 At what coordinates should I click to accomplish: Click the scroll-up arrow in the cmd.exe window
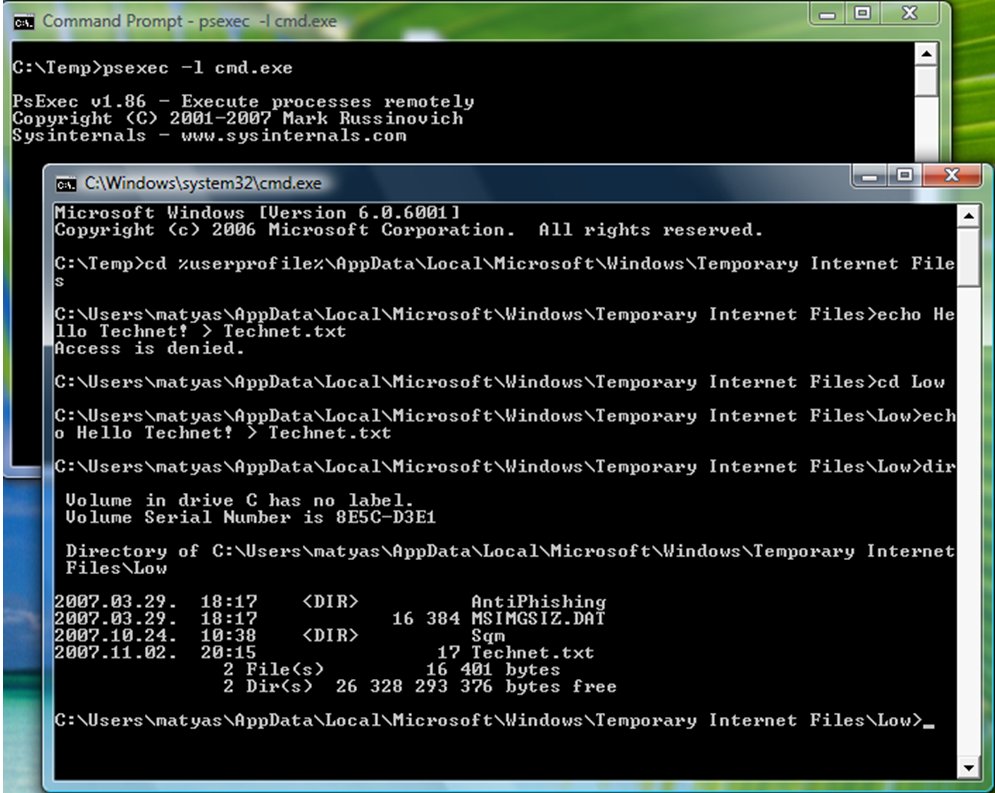[x=968, y=216]
